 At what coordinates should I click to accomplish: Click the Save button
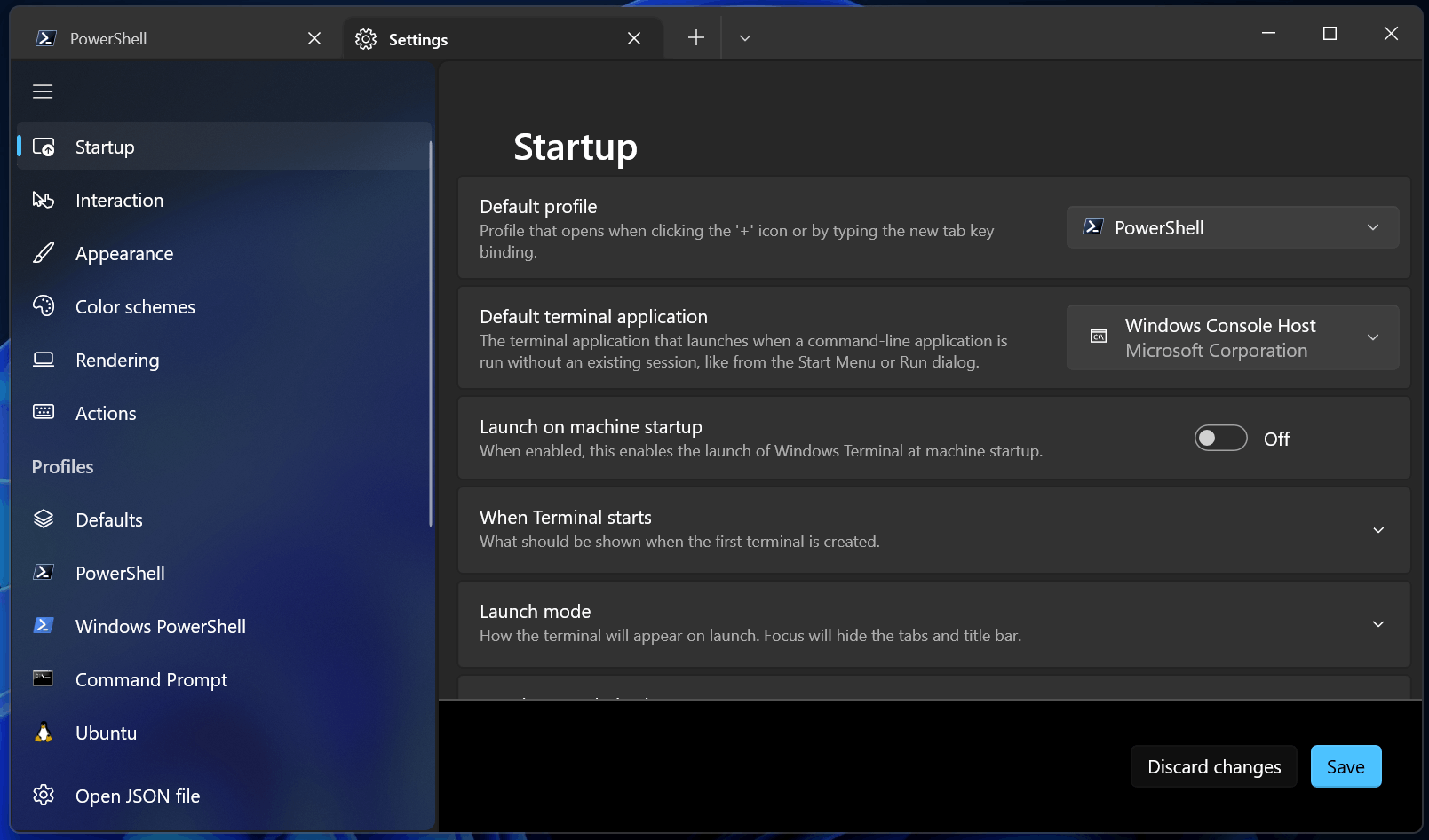pos(1346,765)
